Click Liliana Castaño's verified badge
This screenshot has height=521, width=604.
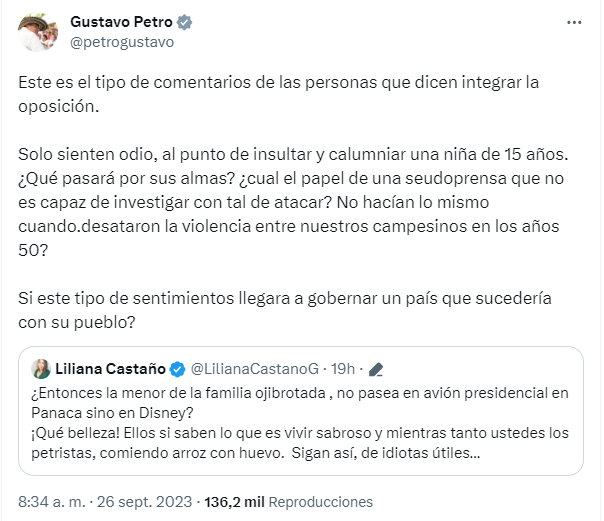pos(176,369)
